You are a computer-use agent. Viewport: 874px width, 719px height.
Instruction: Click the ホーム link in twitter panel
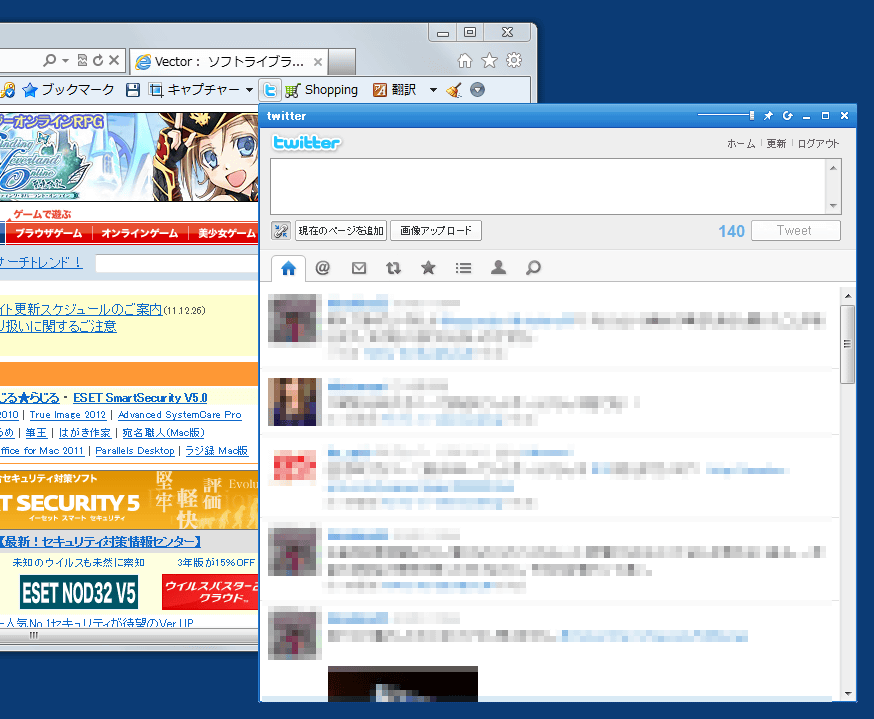click(x=741, y=144)
